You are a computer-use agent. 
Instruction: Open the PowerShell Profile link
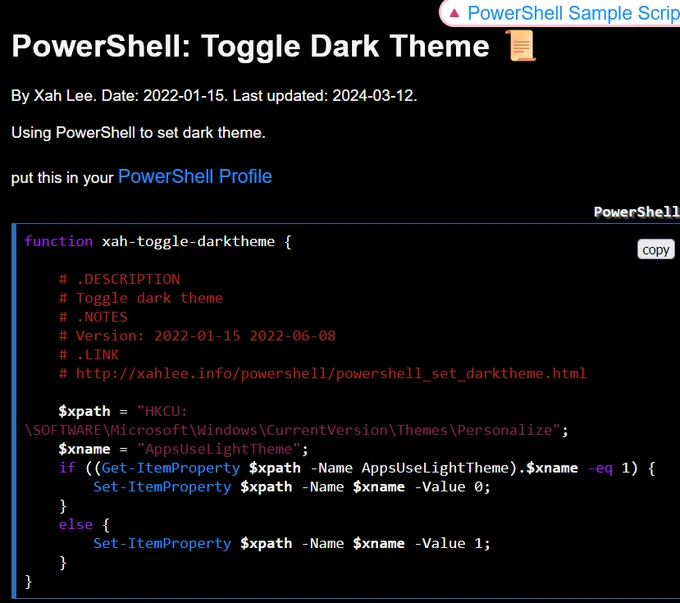[x=195, y=177]
